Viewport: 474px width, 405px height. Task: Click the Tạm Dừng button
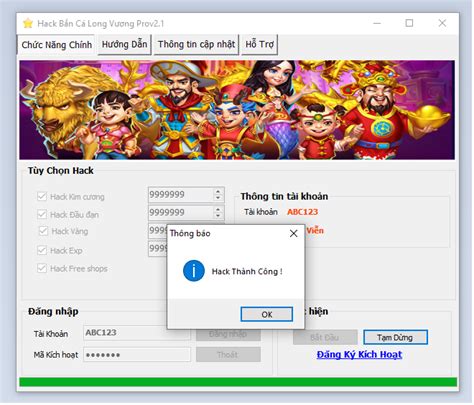click(395, 337)
